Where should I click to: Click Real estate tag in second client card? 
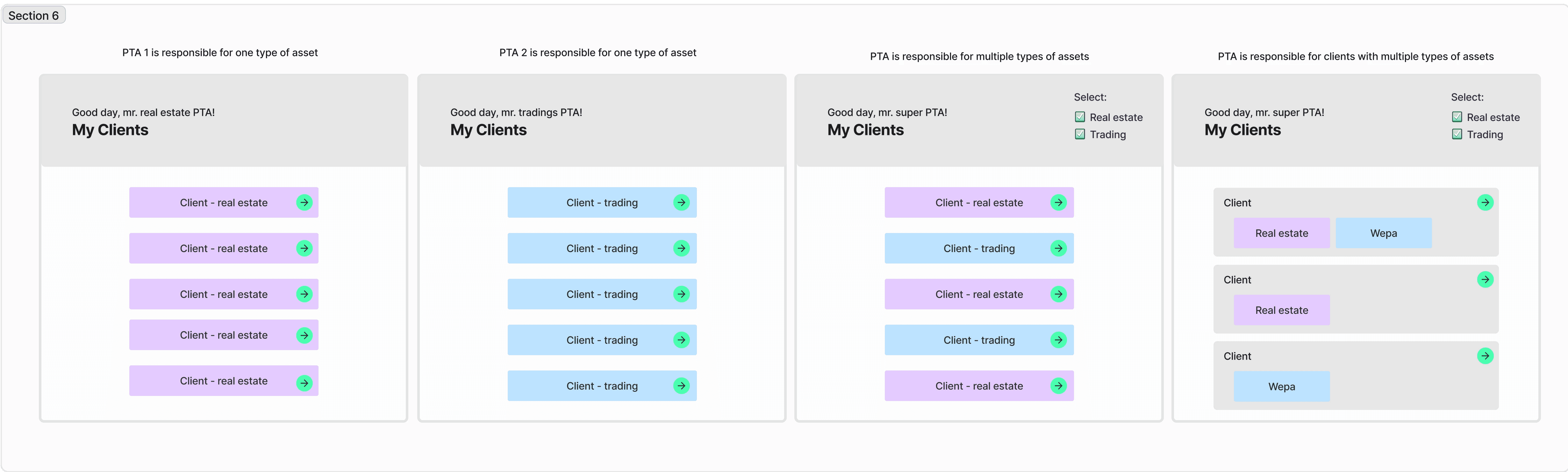click(1281, 310)
